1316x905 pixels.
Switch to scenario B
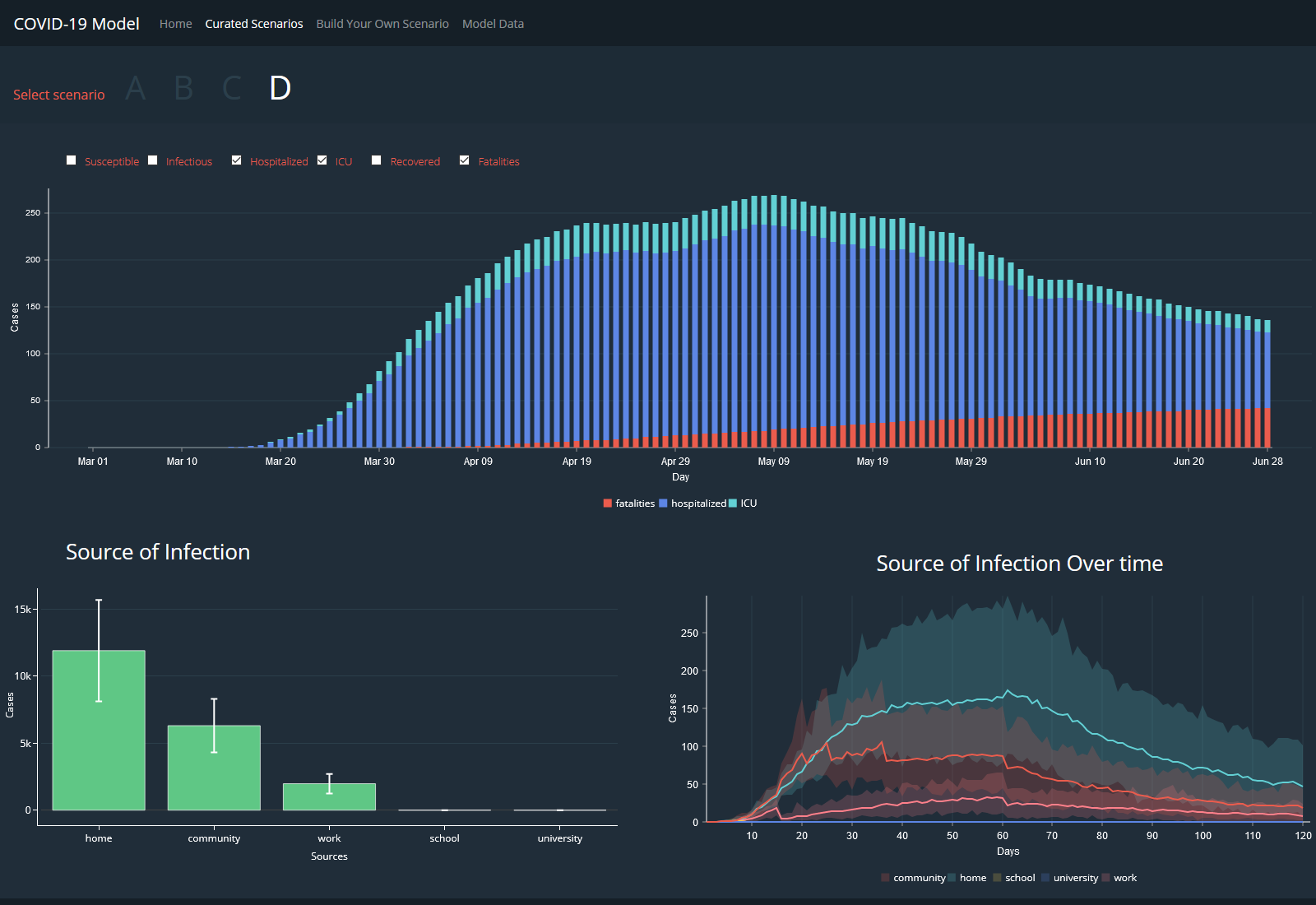coord(183,88)
